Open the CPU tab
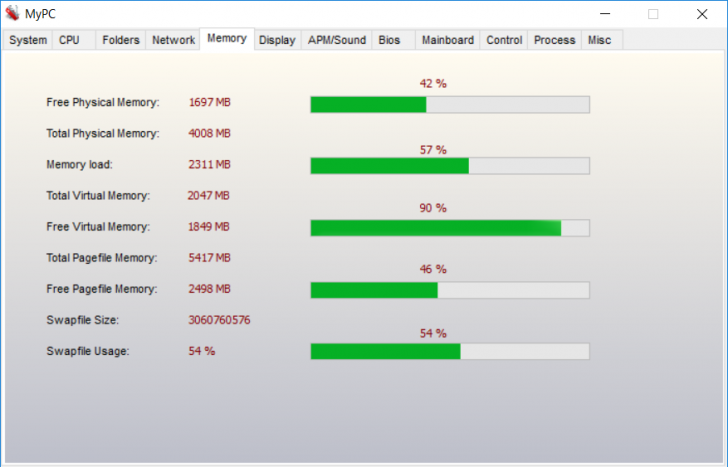Viewport: 728px width, 467px height. tap(74, 40)
